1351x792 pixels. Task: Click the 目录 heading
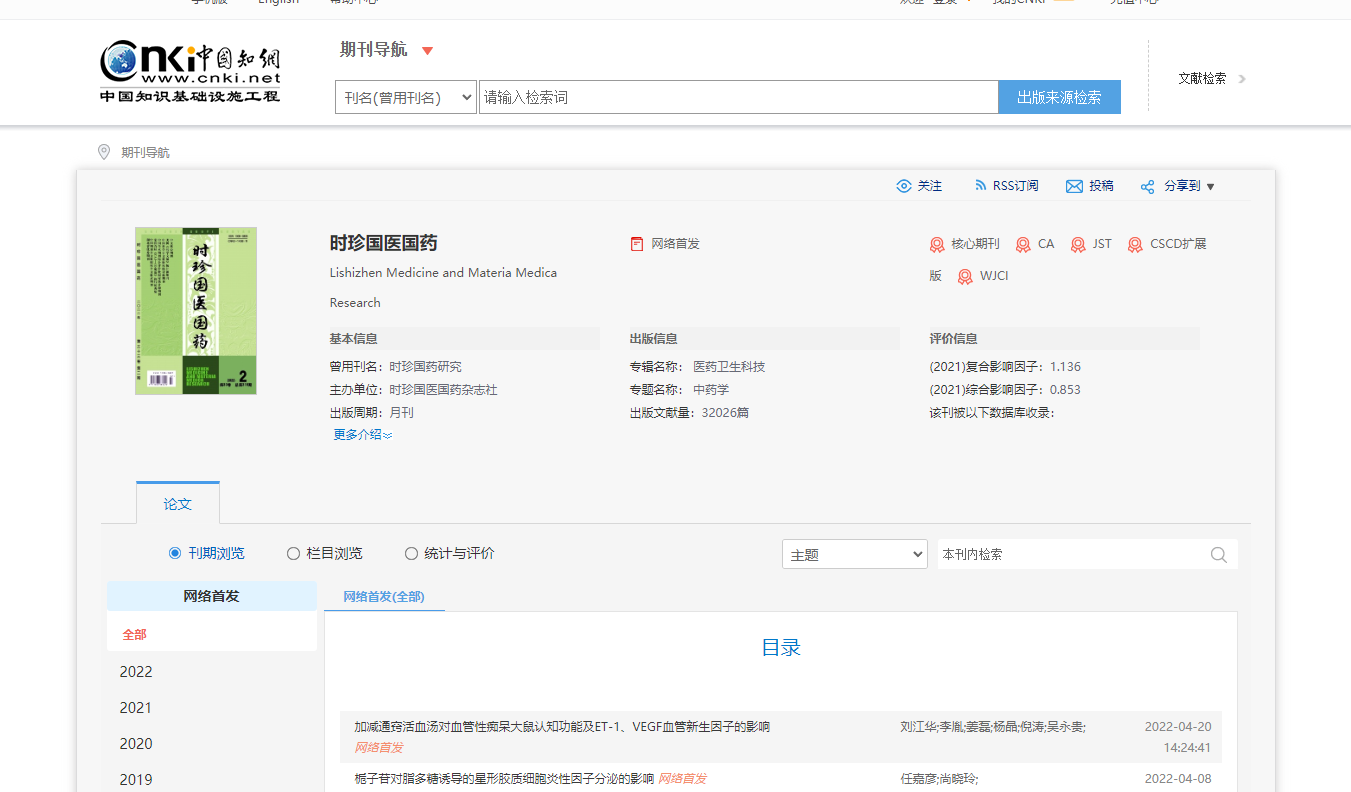[x=781, y=647]
